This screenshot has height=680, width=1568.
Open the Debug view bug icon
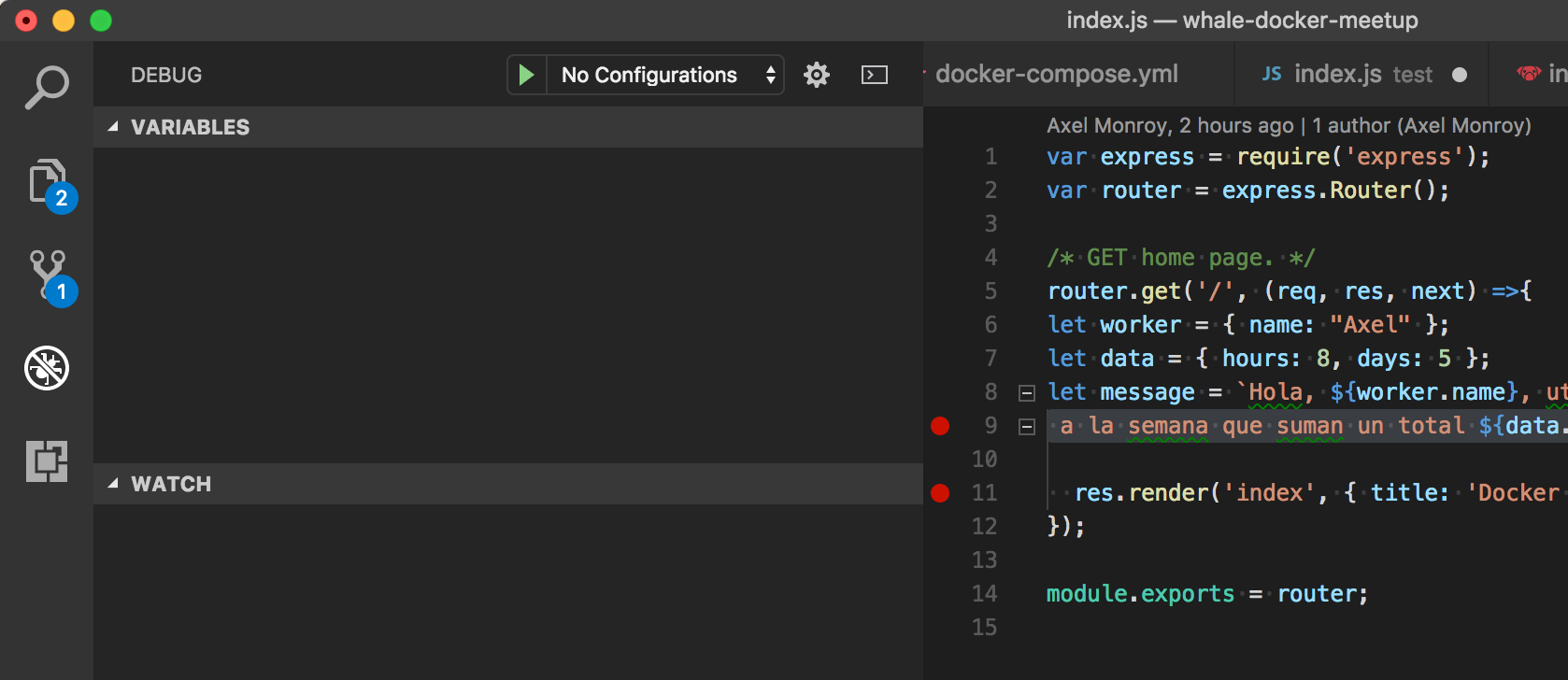(x=47, y=368)
